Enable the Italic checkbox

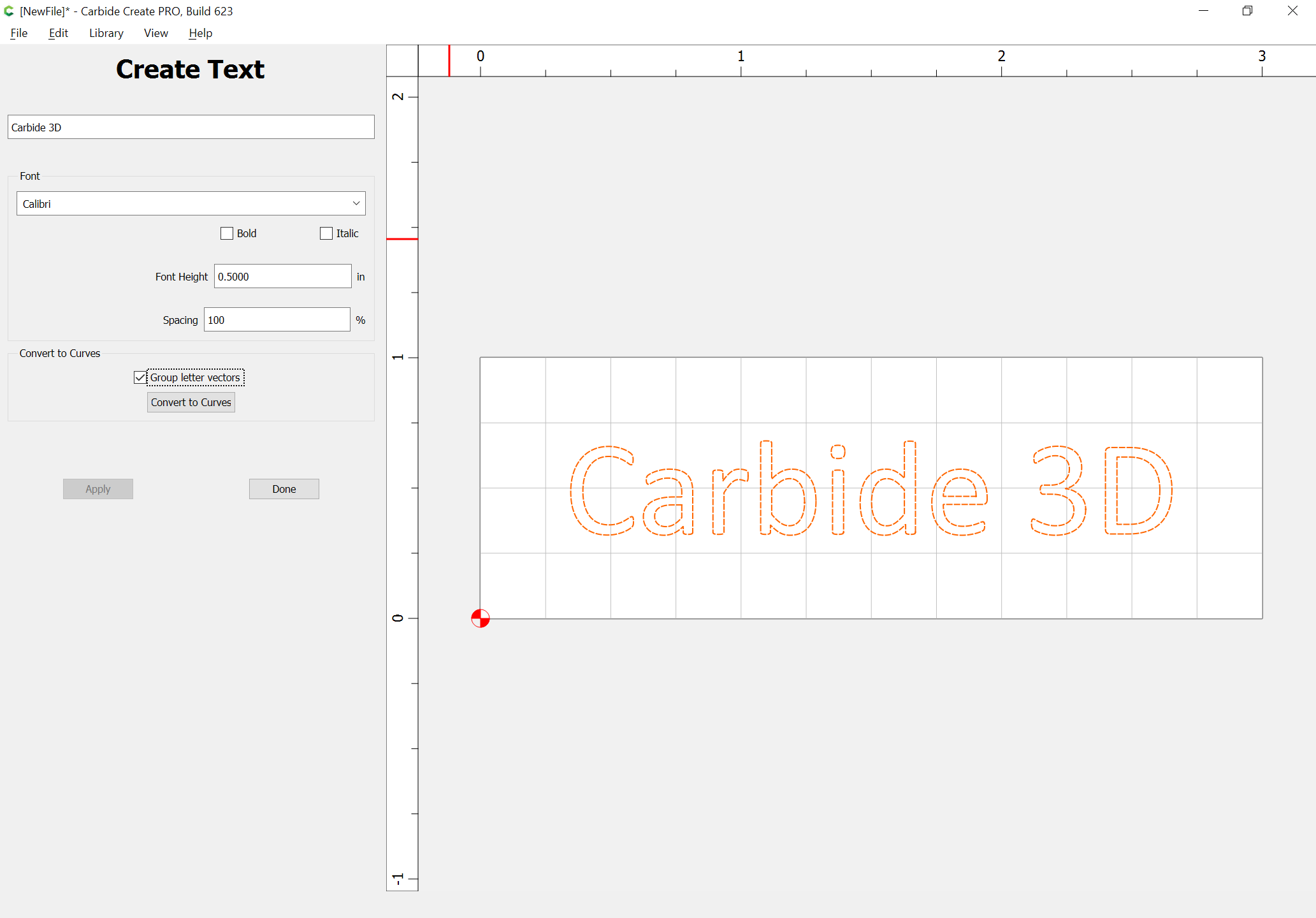(x=326, y=233)
